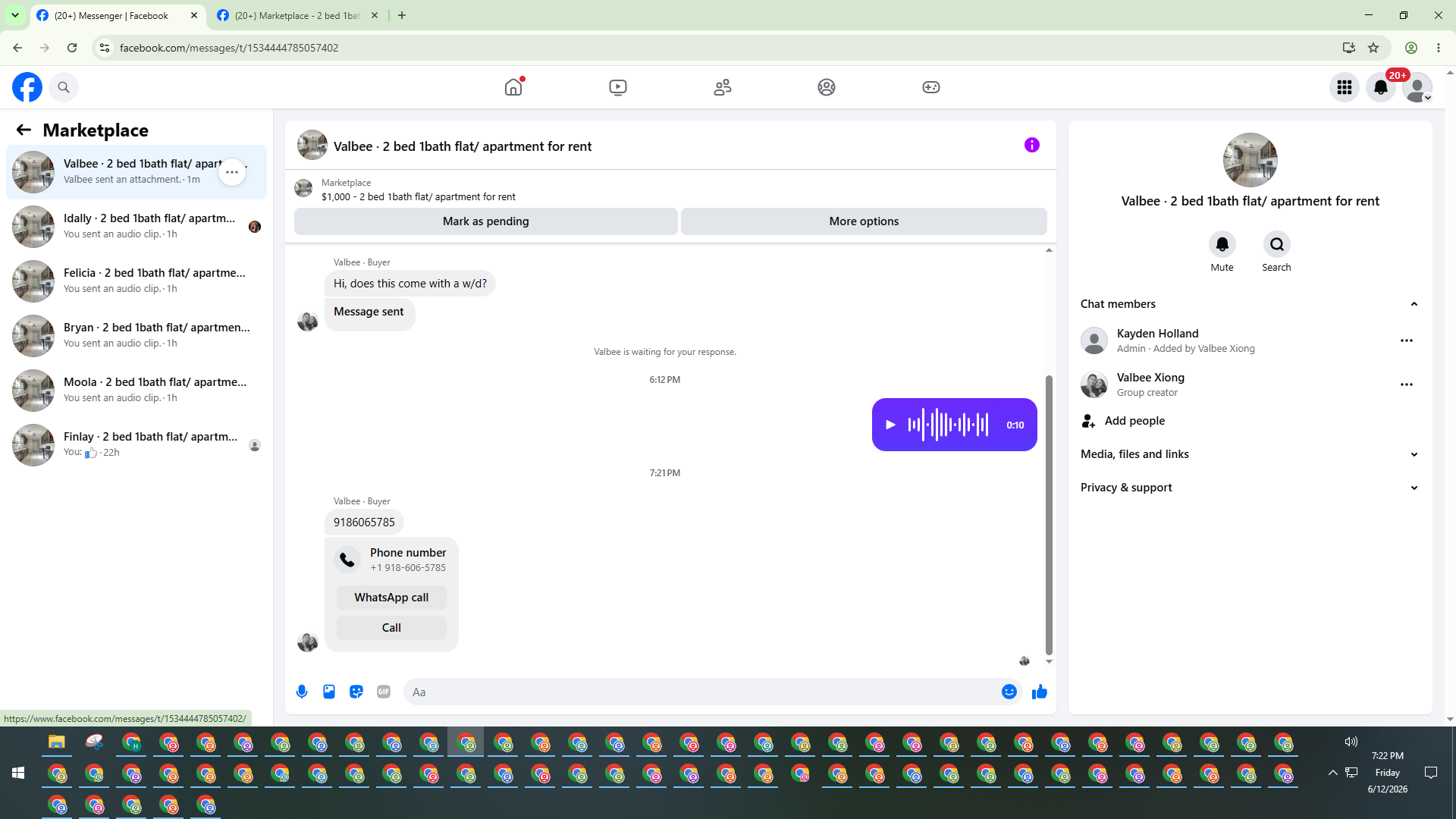Go back from Marketplace chats list
1456x819 pixels.
[x=24, y=130]
